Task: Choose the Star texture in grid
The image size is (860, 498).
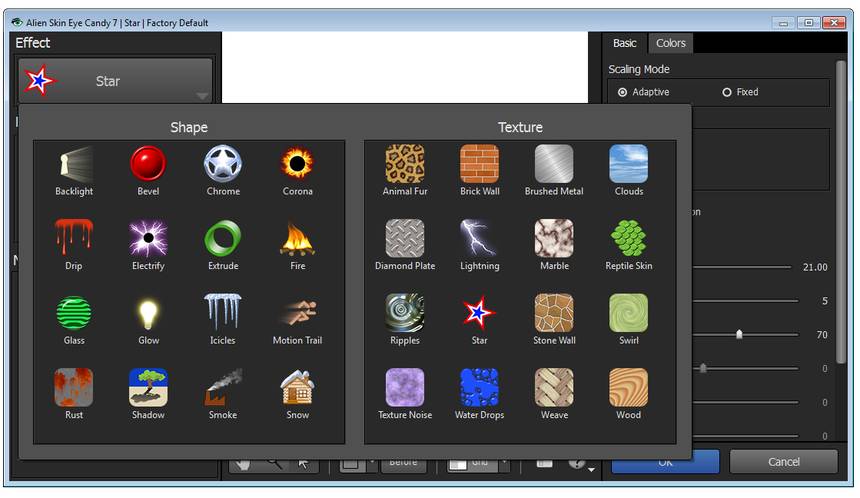Action: click(x=479, y=320)
